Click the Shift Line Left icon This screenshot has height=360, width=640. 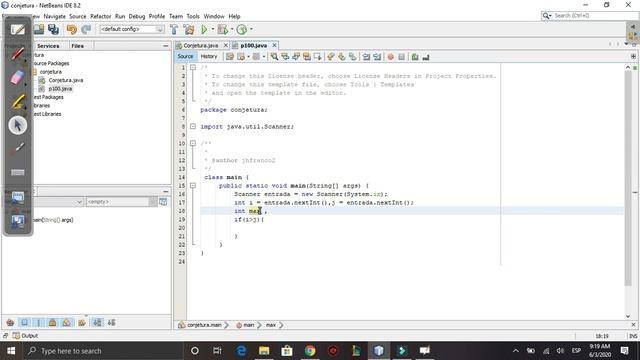pos(366,57)
